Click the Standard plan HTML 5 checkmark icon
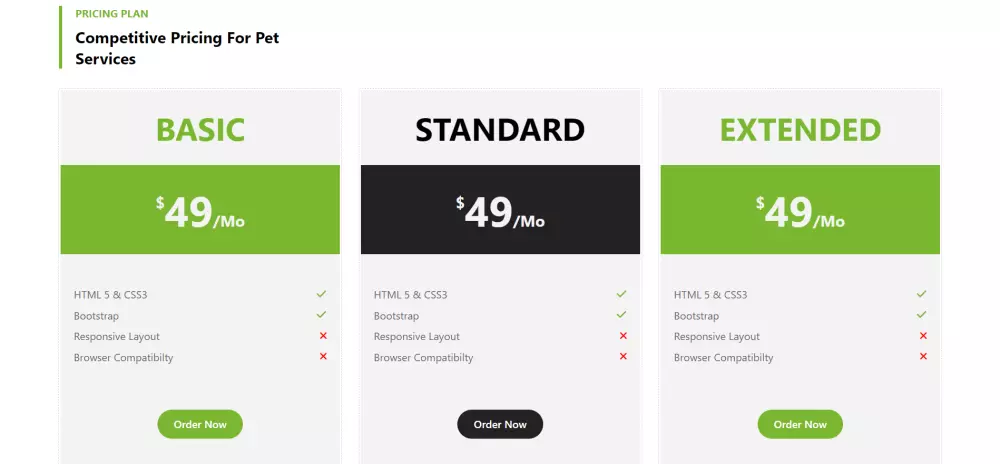This screenshot has height=464, width=1000. [x=622, y=294]
